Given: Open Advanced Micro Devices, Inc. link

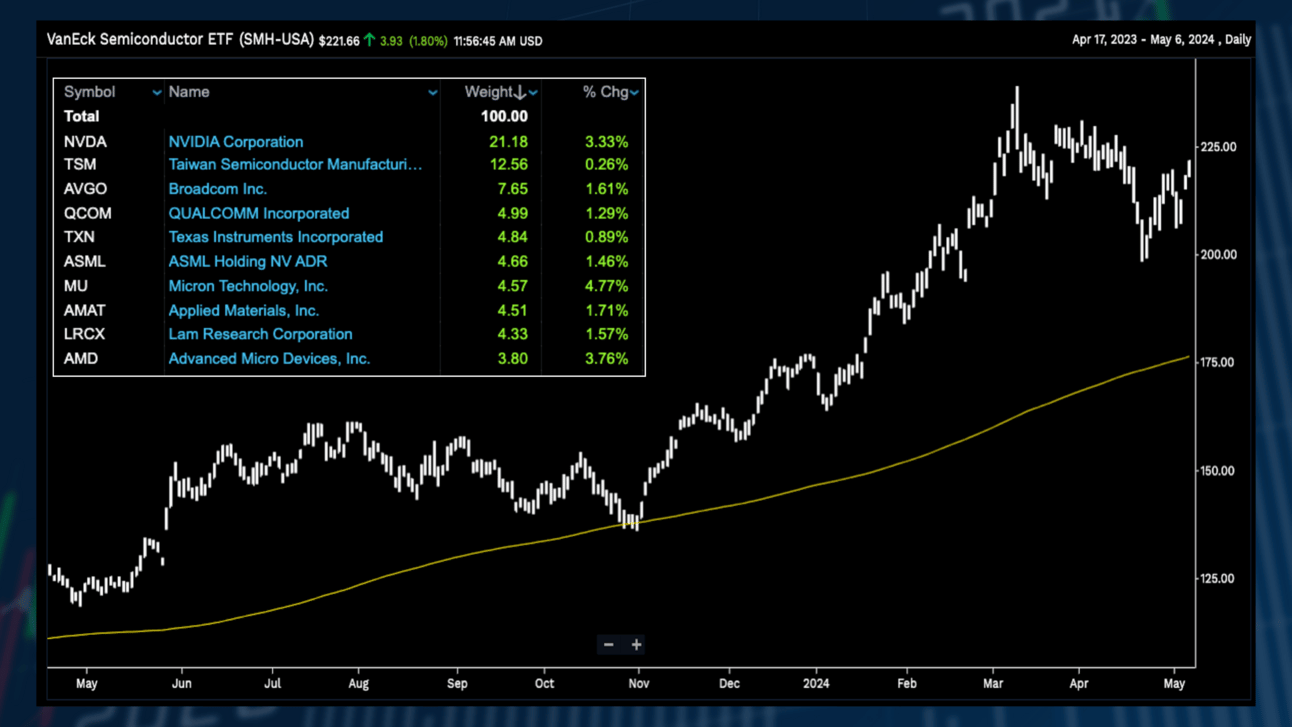Looking at the screenshot, I should (x=269, y=358).
